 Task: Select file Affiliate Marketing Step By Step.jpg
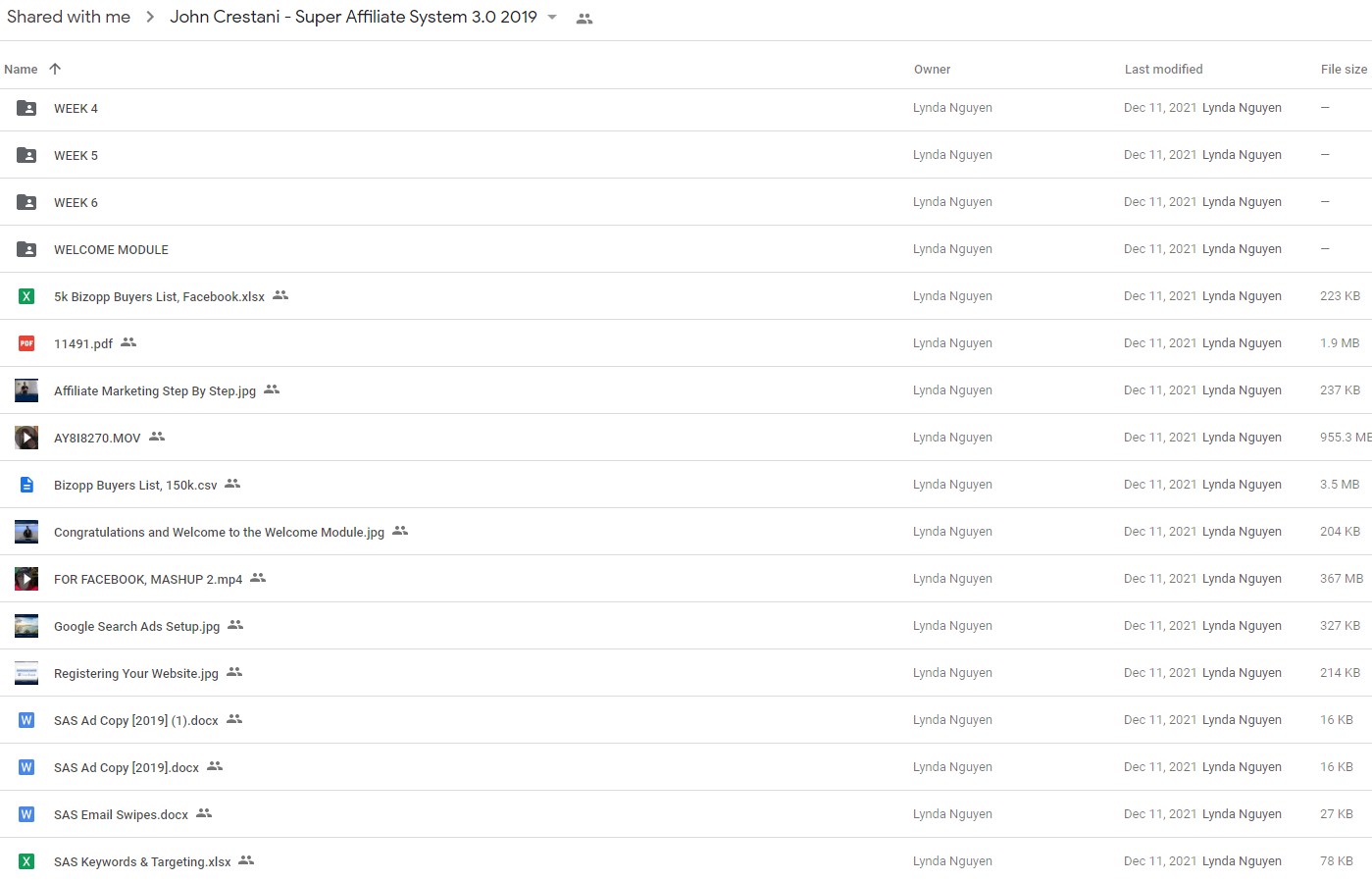[155, 391]
